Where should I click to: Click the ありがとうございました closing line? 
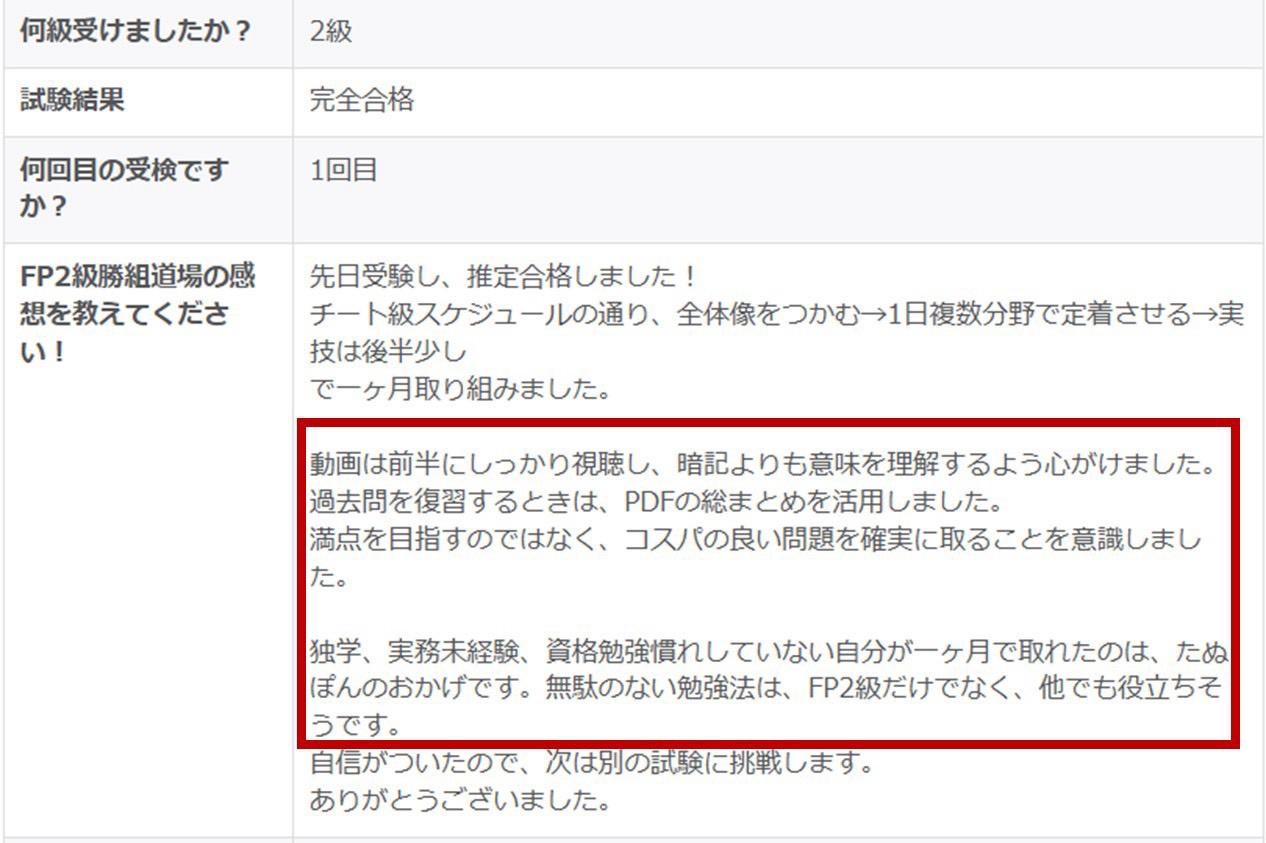pos(460,802)
